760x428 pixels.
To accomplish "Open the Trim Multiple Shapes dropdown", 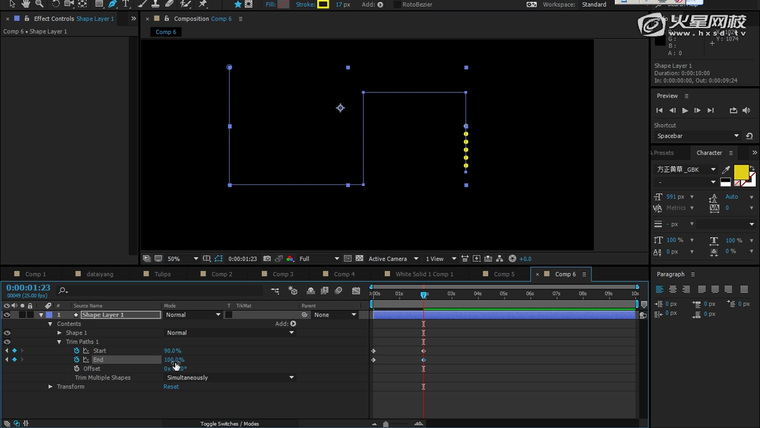I will tap(230, 378).
